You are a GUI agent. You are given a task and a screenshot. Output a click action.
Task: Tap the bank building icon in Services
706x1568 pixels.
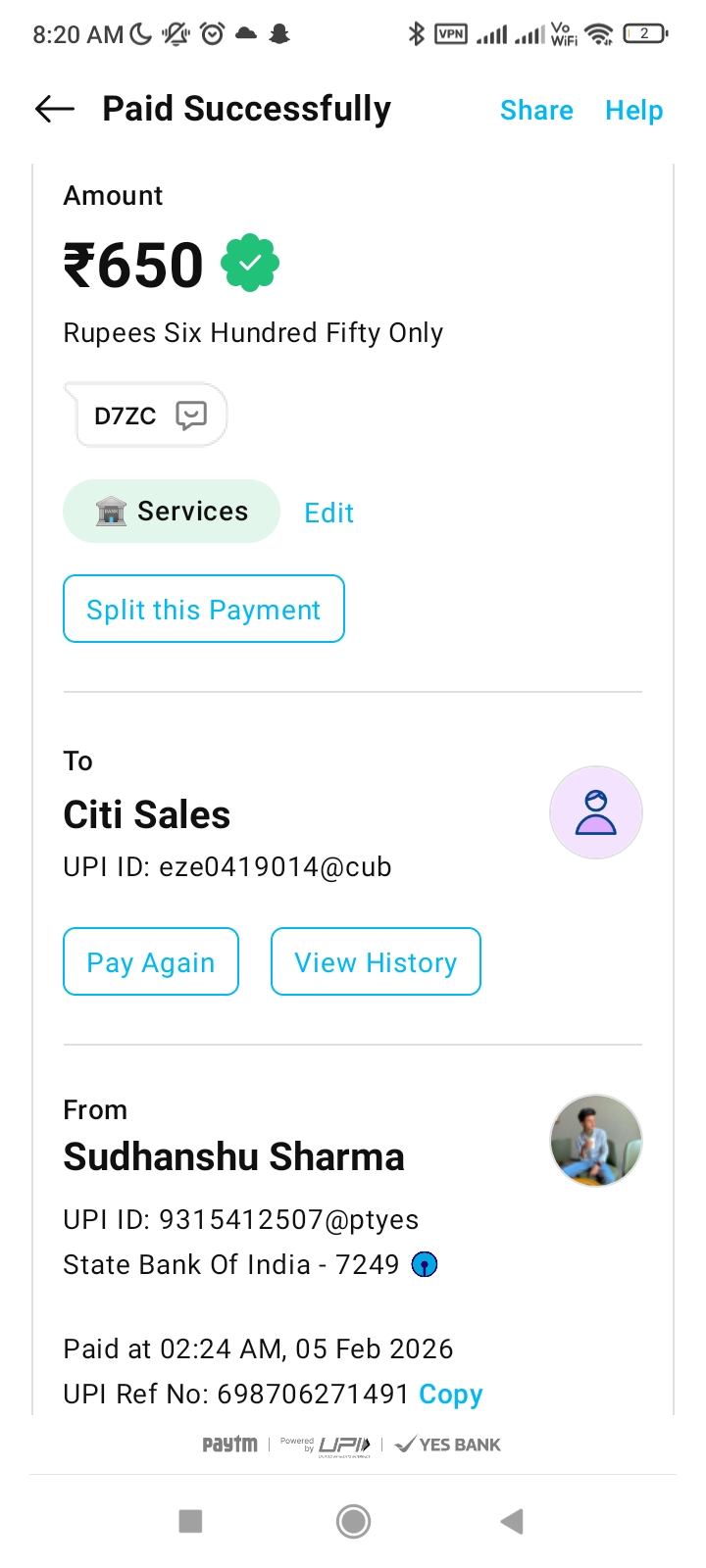tap(111, 512)
